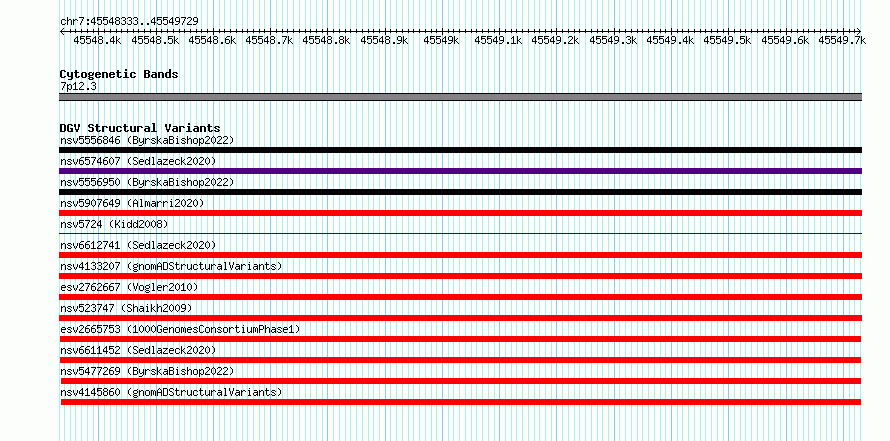Select the red esv2762667 variant bar

click(460, 297)
